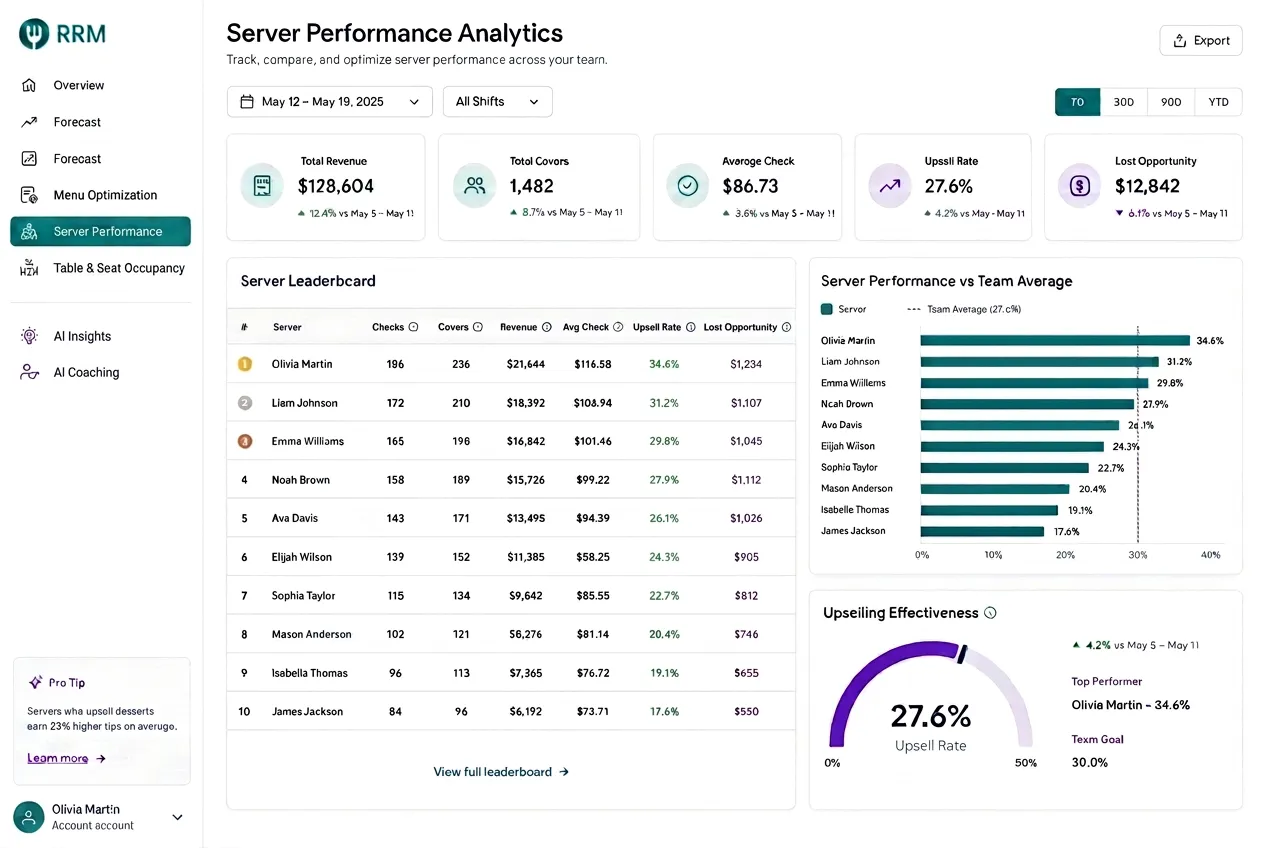Viewport: 1264px width, 848px height.
Task: Click the info icon next to Upsell Rate column
Action: [690, 327]
